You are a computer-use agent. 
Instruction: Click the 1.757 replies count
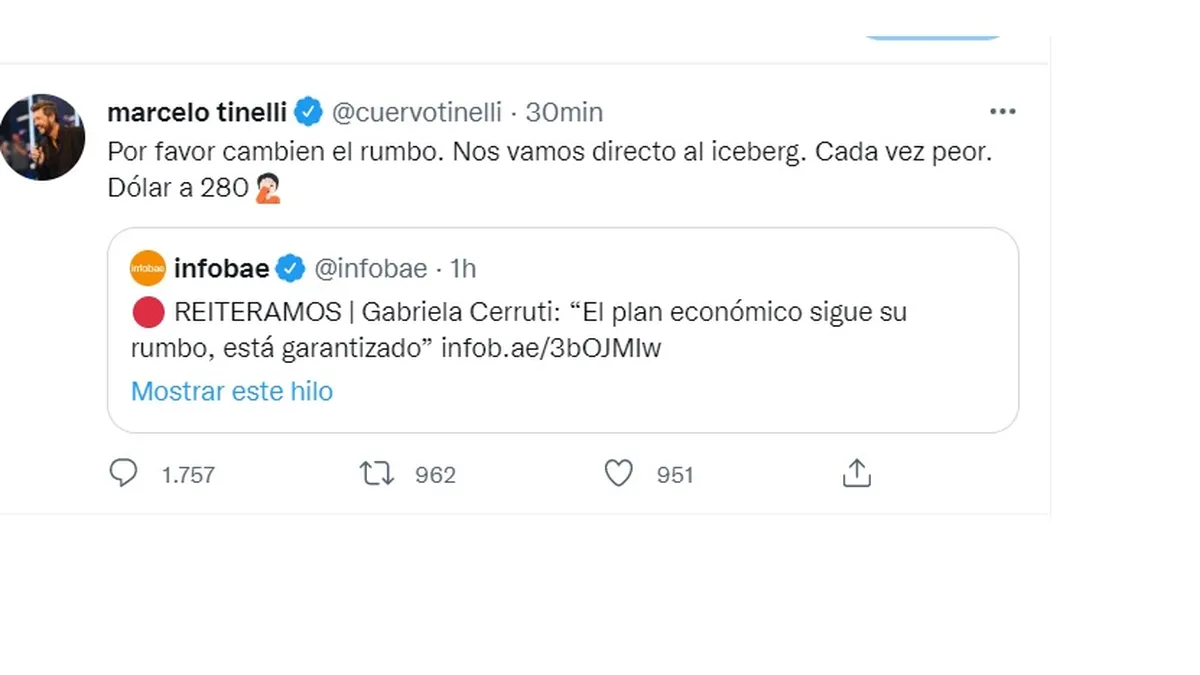click(x=188, y=475)
